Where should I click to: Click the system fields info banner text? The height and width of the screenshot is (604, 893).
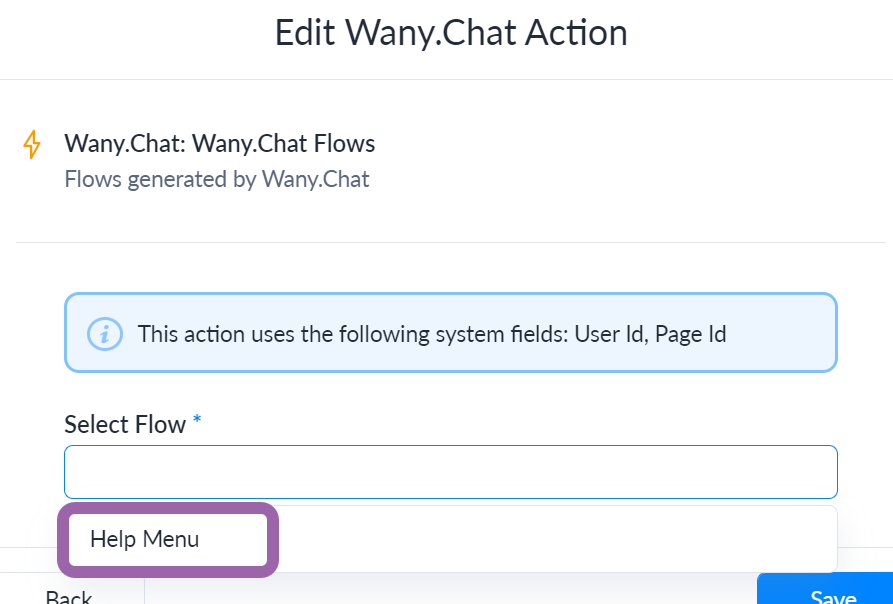click(x=432, y=334)
